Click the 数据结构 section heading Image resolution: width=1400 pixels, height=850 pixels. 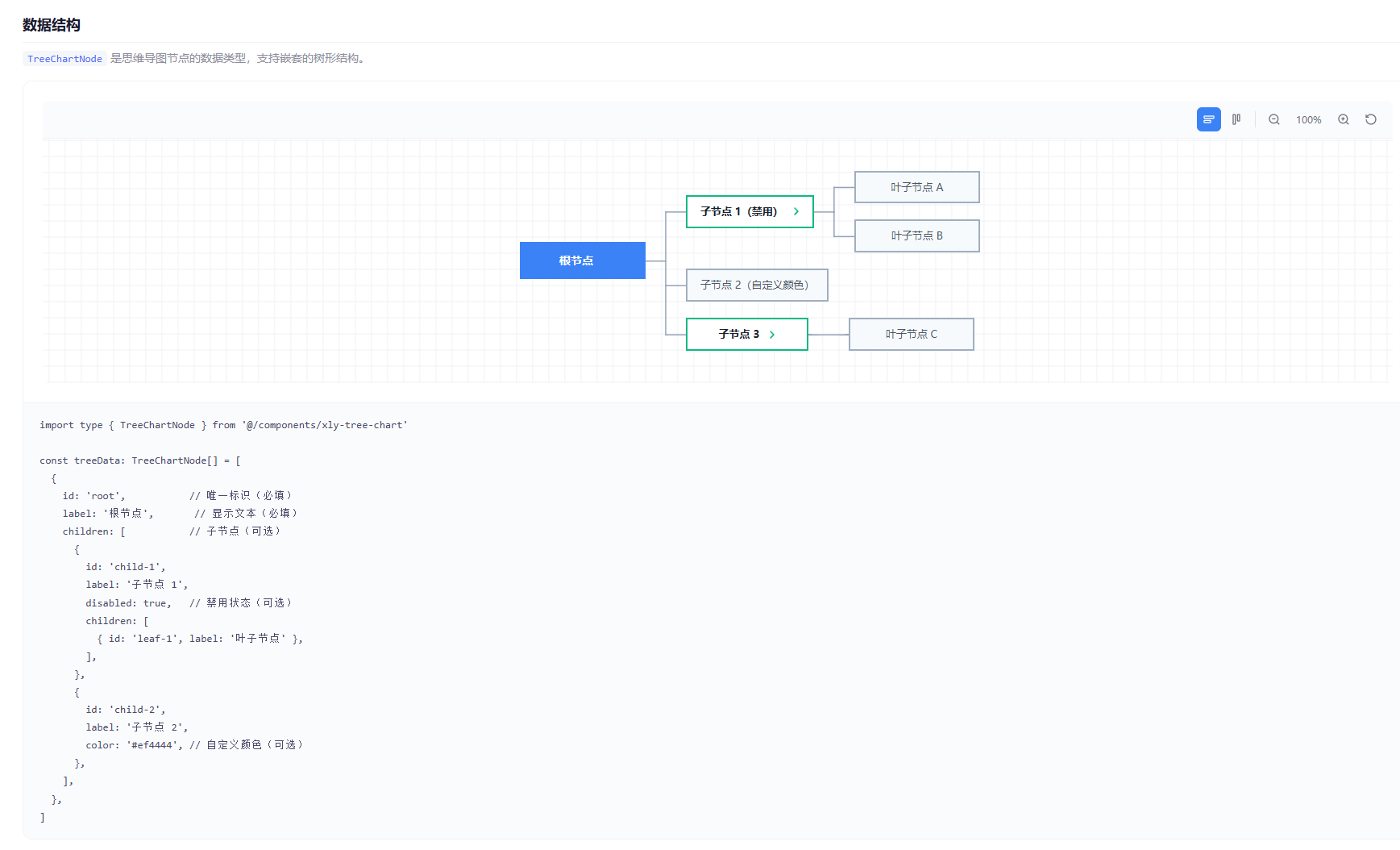[52, 25]
